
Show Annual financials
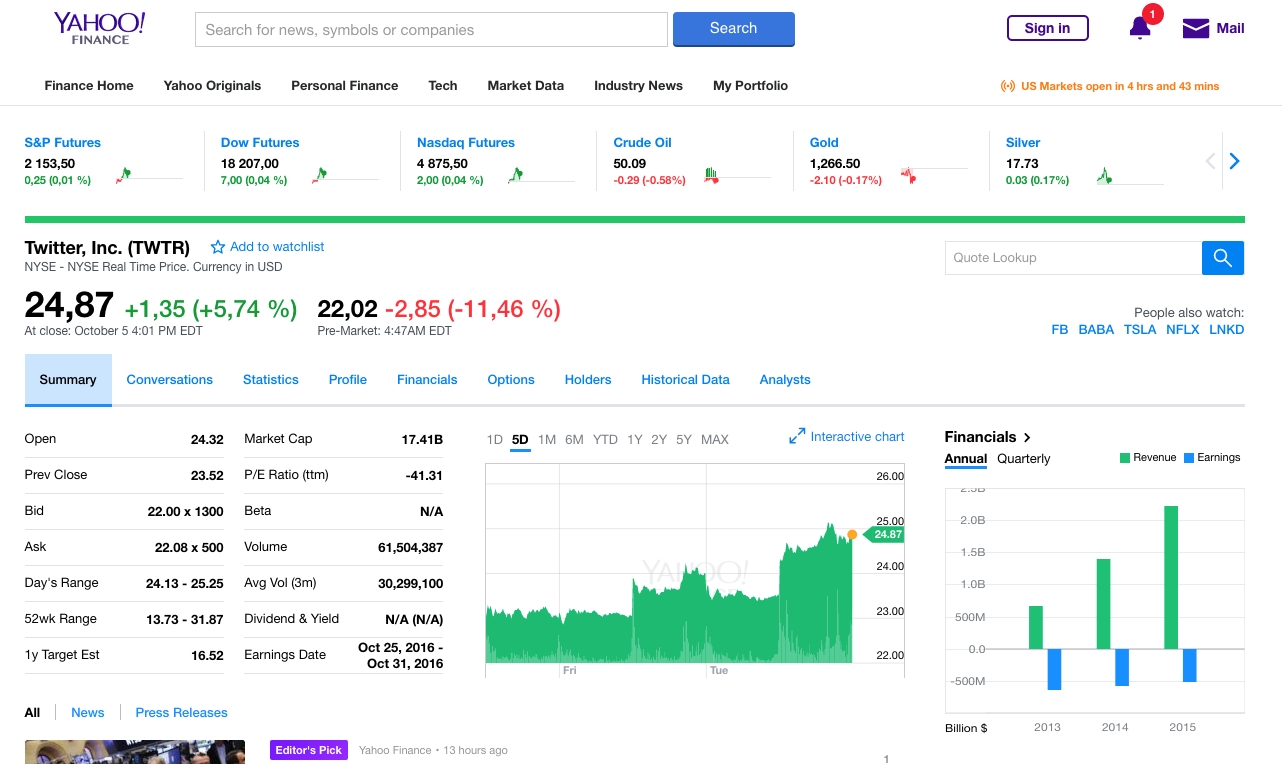966,459
